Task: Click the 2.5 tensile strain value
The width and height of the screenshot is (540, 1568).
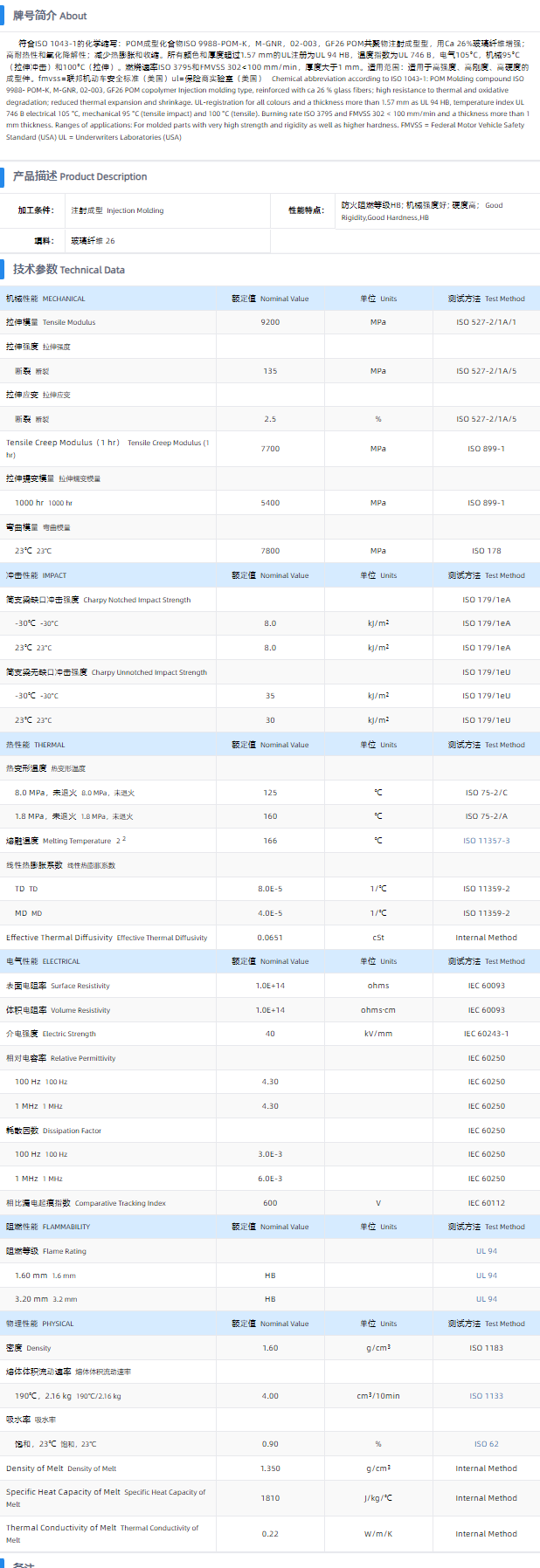Action: point(270,419)
